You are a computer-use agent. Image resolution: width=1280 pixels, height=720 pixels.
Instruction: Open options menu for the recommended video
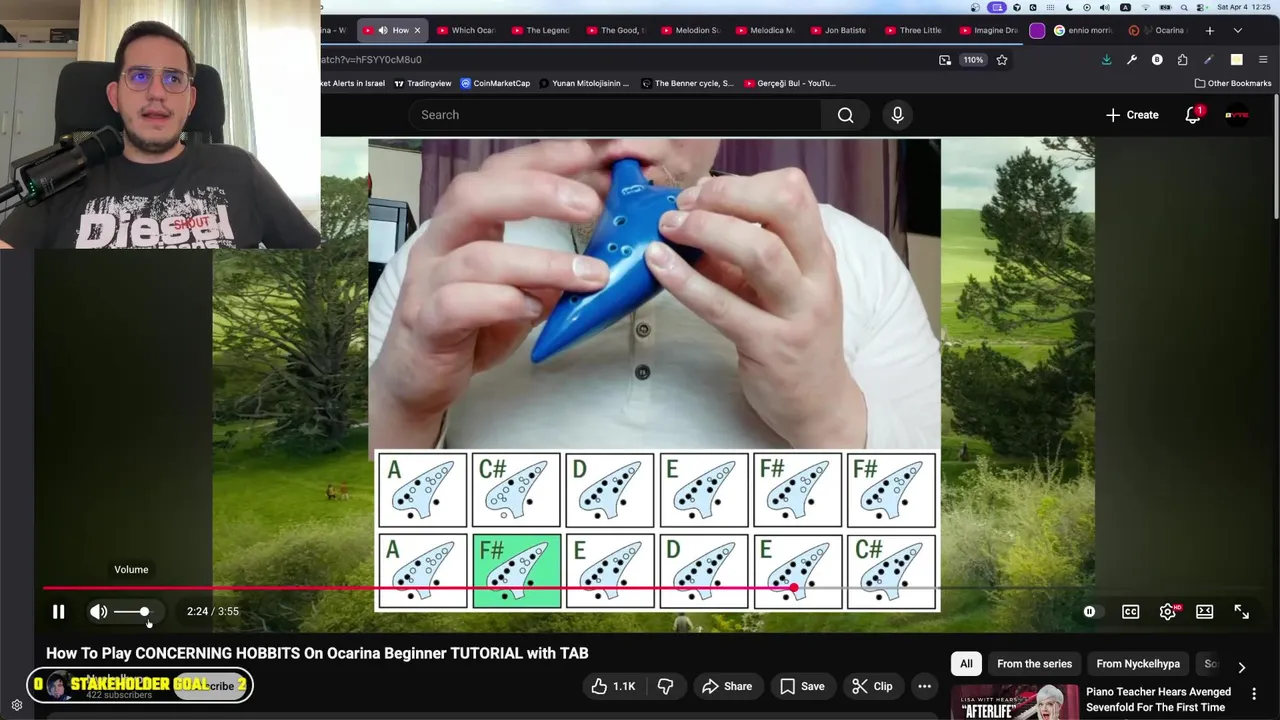1253,693
